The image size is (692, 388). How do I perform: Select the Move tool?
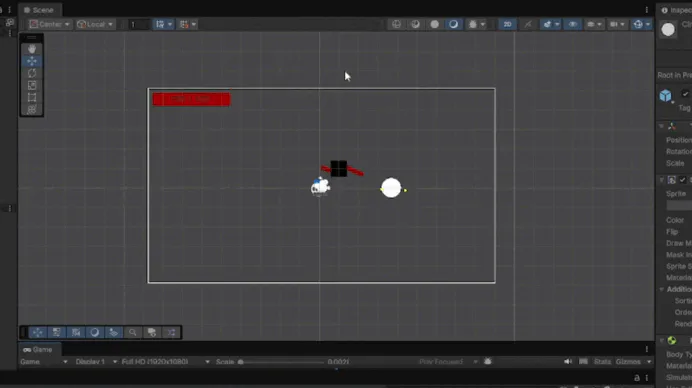[x=32, y=61]
